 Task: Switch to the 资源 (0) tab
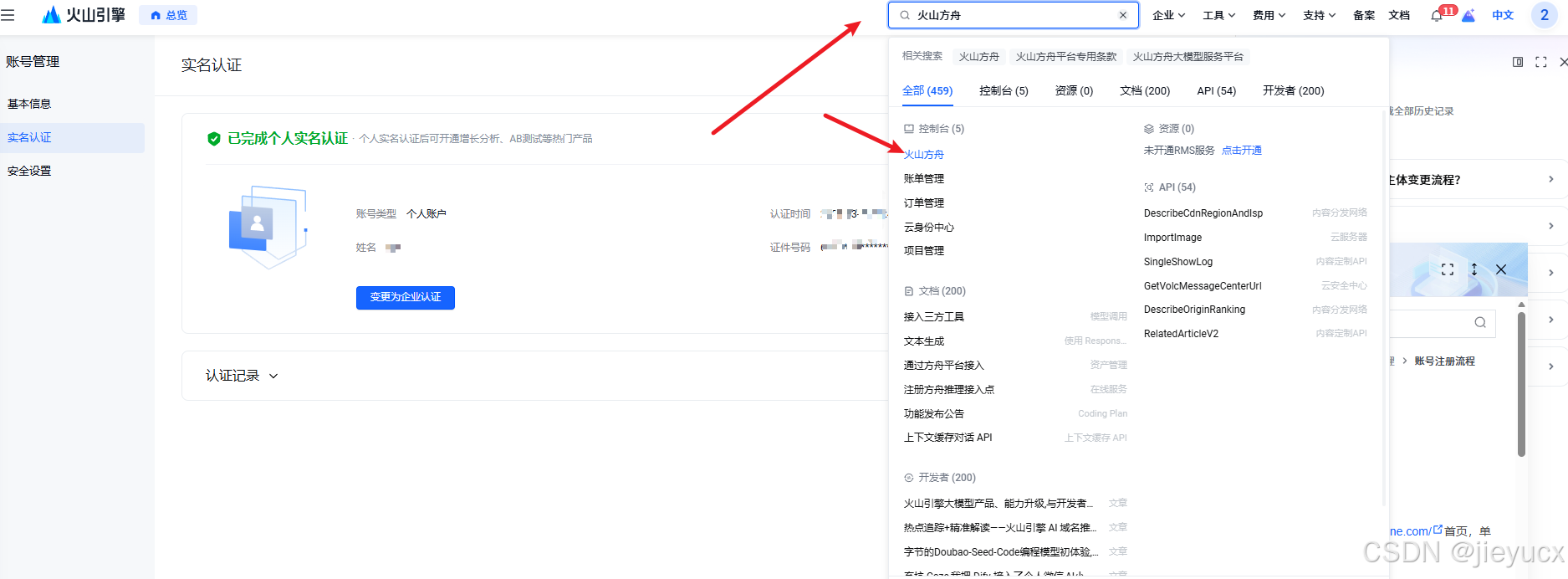[1074, 90]
